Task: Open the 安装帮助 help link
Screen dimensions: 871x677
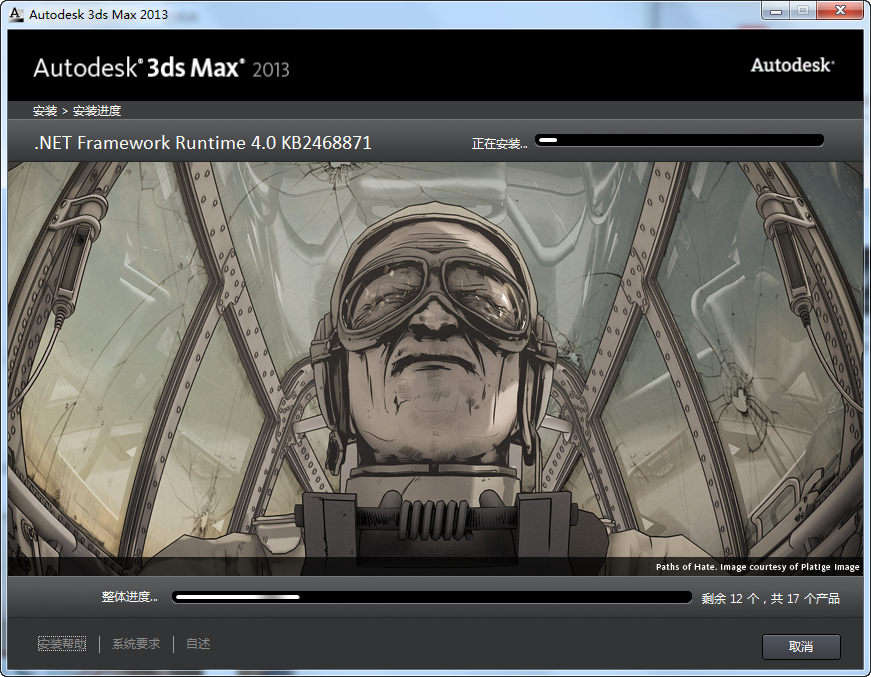Action: point(62,644)
